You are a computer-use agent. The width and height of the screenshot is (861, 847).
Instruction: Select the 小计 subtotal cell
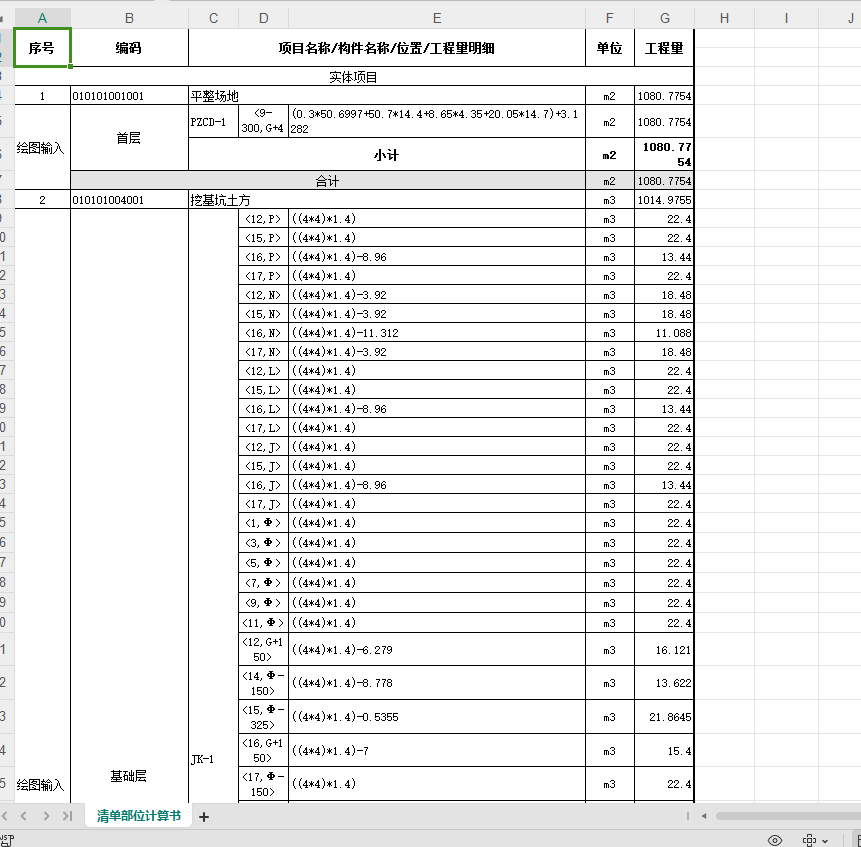point(387,155)
